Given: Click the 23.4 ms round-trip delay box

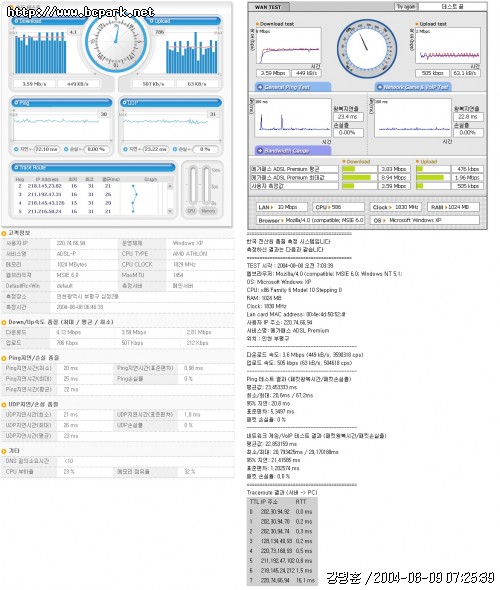Looking at the screenshot, I should (x=348, y=117).
